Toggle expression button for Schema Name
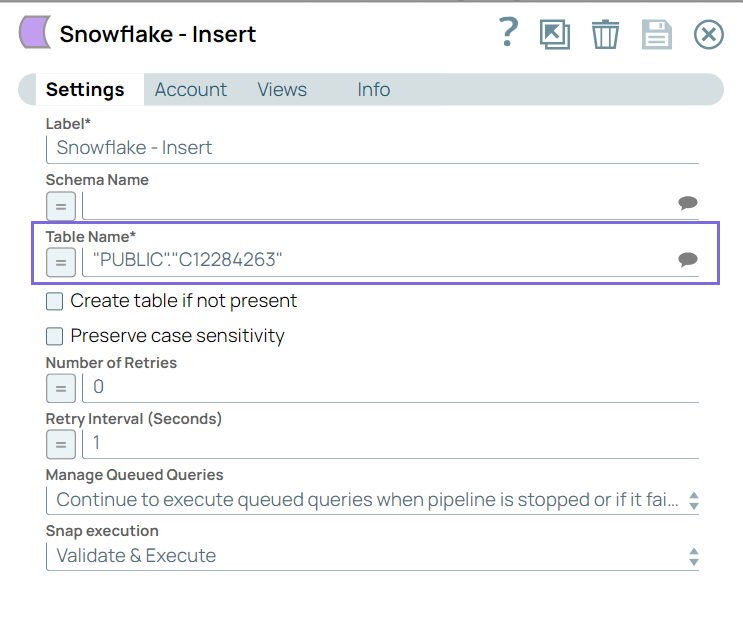The width and height of the screenshot is (743, 621). pos(61,206)
